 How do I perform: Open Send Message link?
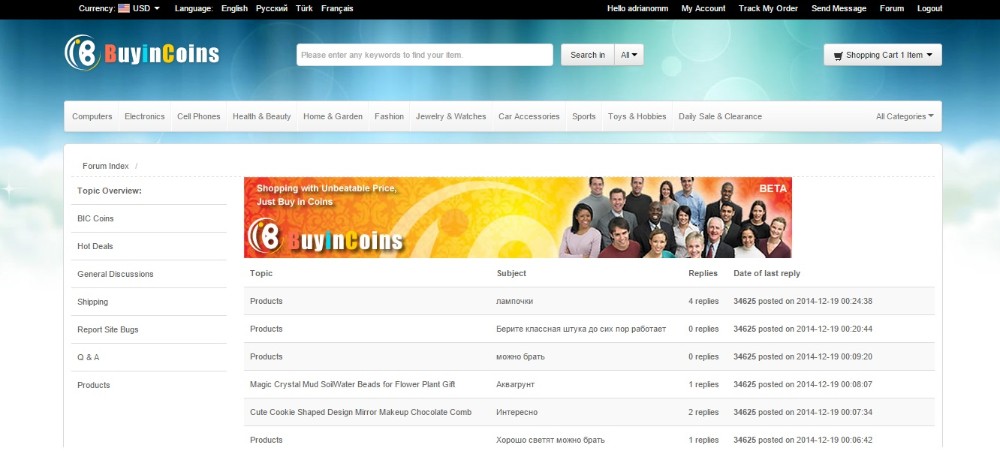pyautogui.click(x=839, y=8)
